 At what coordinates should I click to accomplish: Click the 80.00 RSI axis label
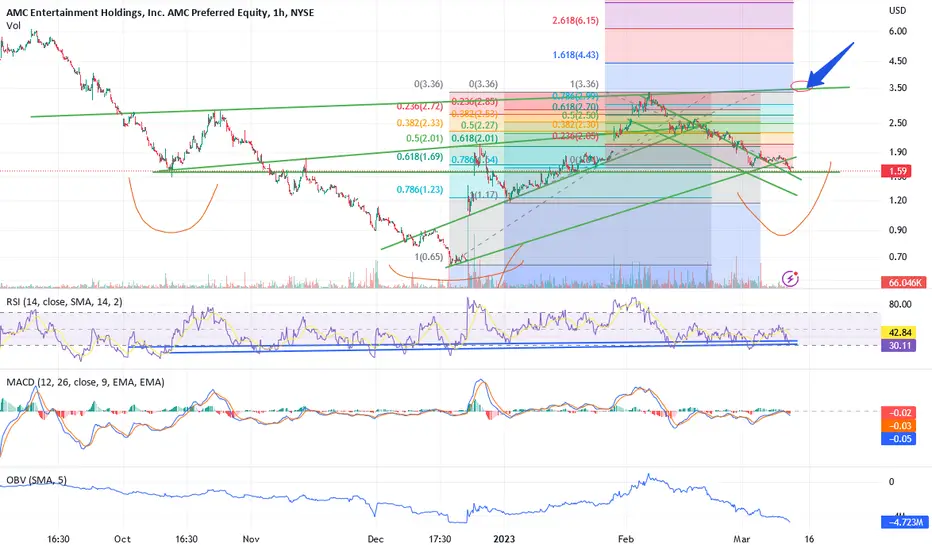pyautogui.click(x=900, y=304)
